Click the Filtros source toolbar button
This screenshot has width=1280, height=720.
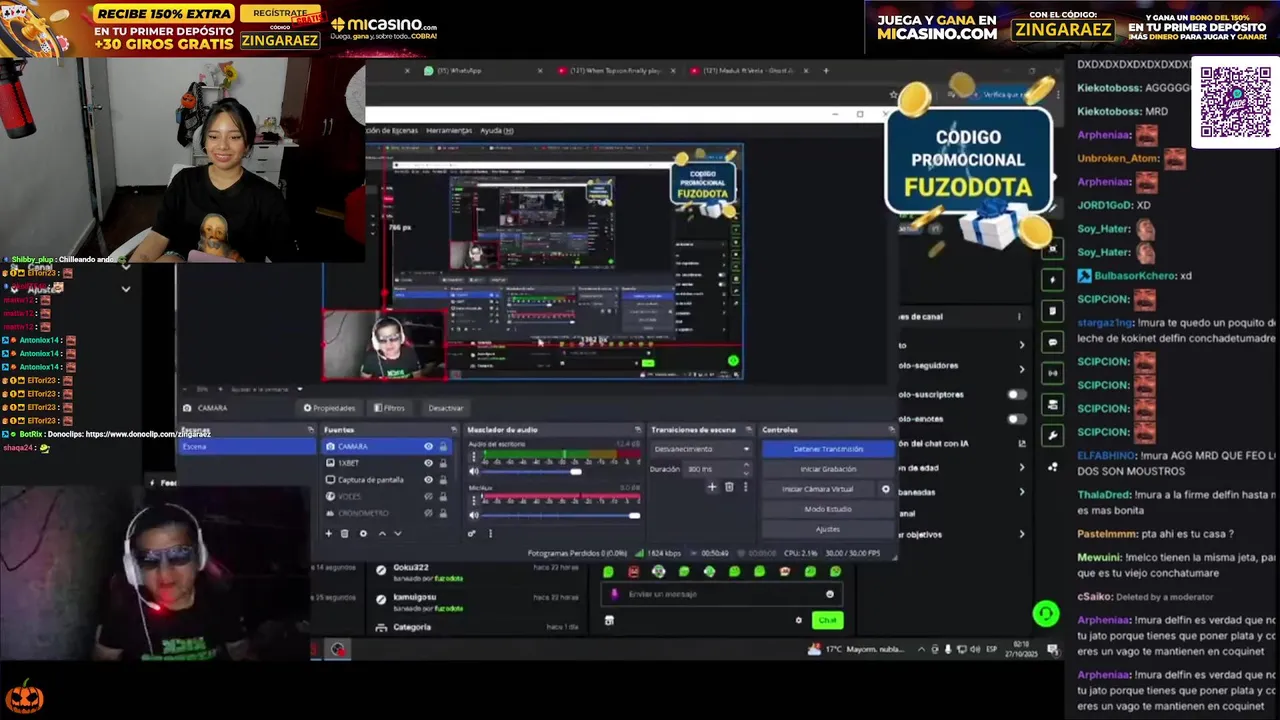[390, 408]
